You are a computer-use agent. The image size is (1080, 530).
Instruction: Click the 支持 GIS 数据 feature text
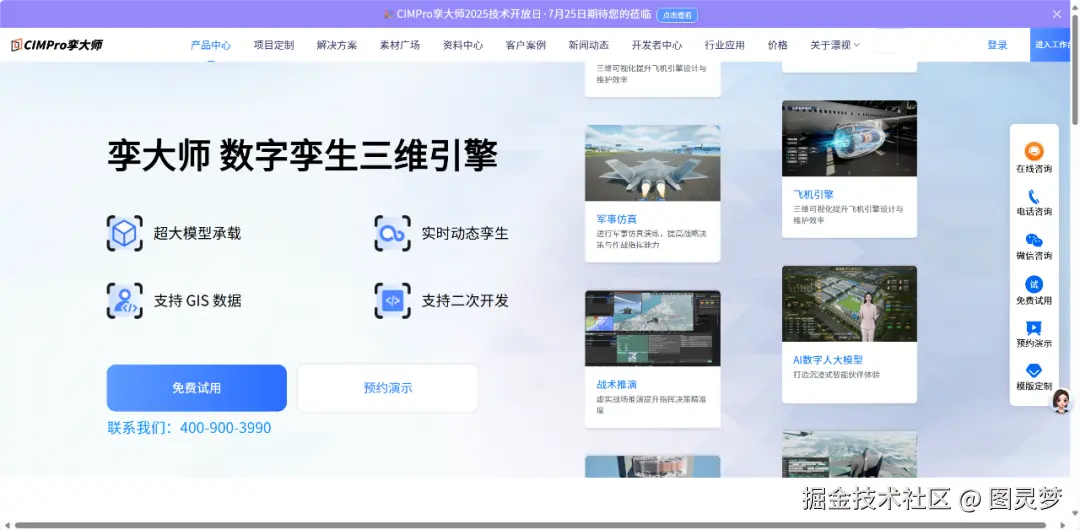pos(197,300)
